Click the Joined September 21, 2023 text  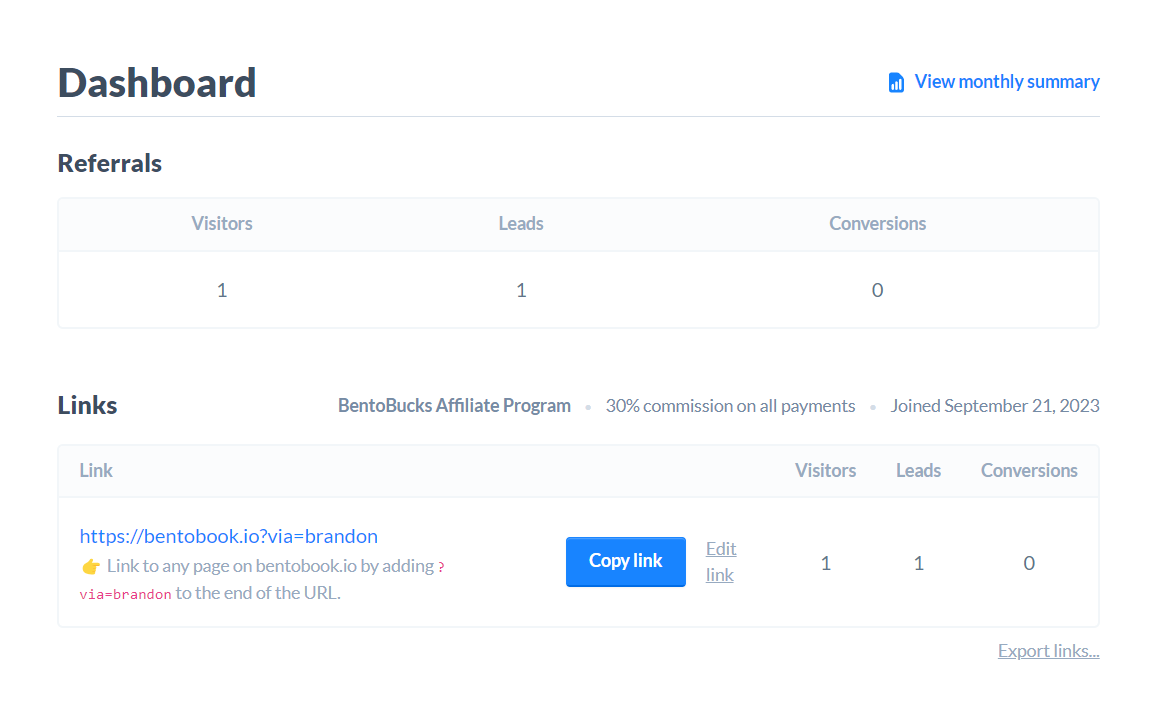tap(995, 405)
